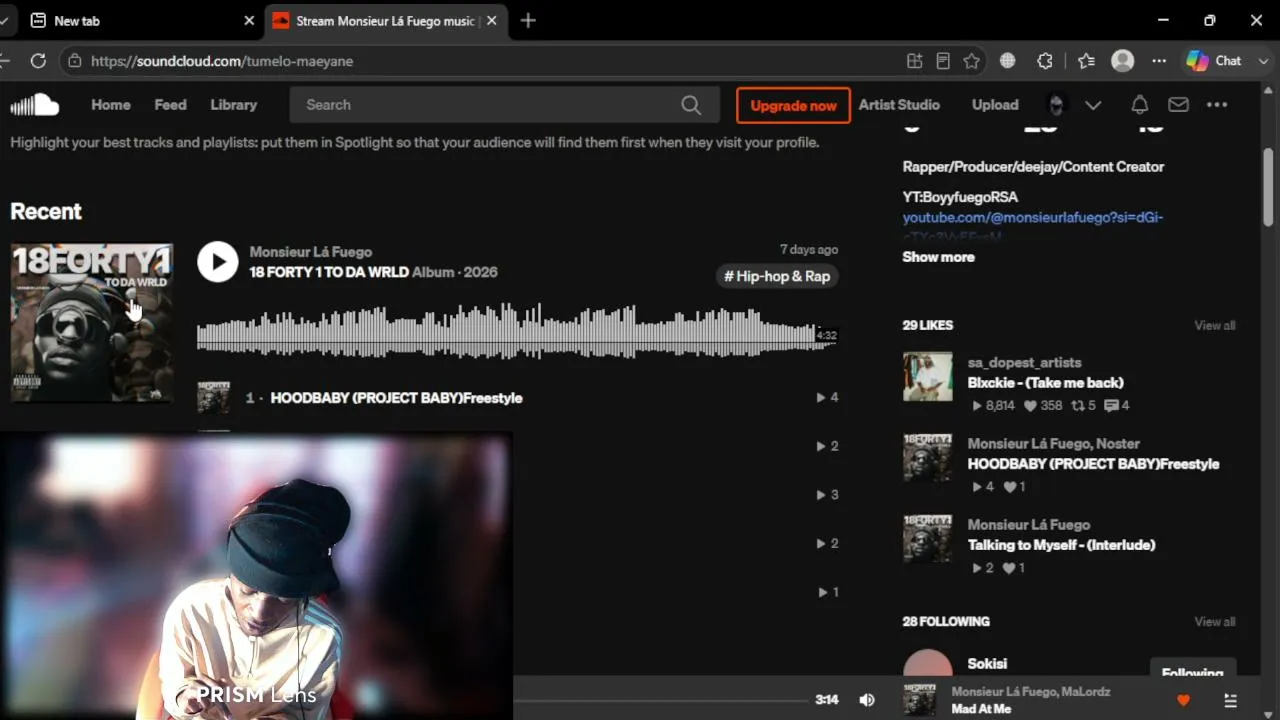Open the Hip-hop & Rap tag
The height and width of the screenshot is (720, 1280).
point(777,276)
